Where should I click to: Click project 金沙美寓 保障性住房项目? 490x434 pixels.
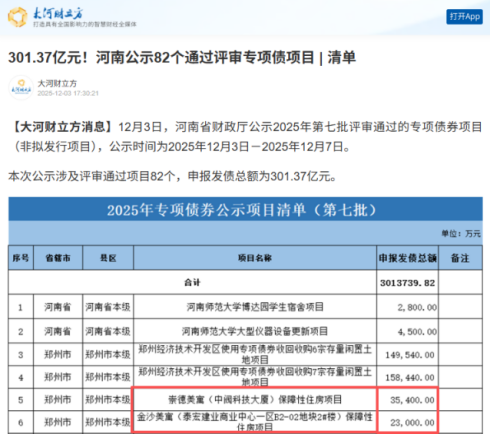[255, 422]
